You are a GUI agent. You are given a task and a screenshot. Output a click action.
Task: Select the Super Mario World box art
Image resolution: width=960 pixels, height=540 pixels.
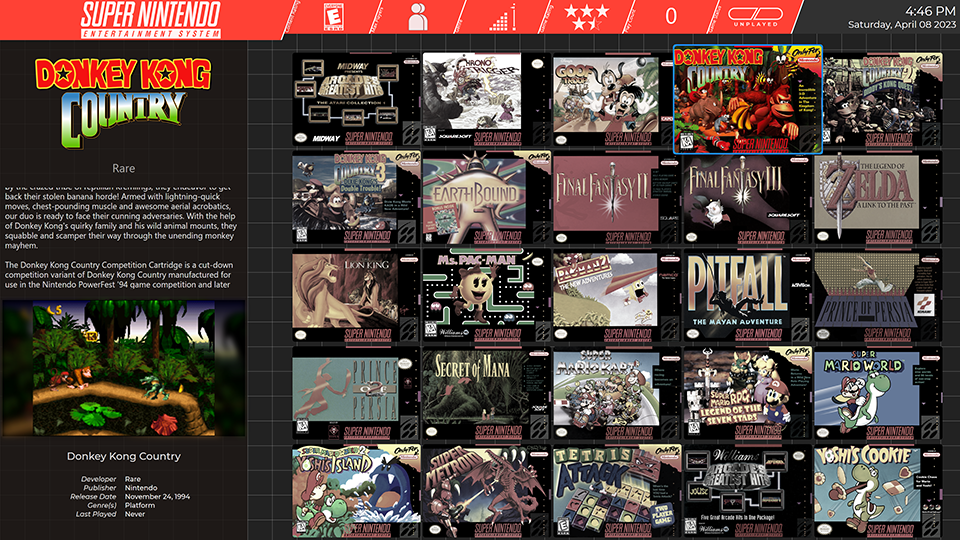tap(878, 393)
